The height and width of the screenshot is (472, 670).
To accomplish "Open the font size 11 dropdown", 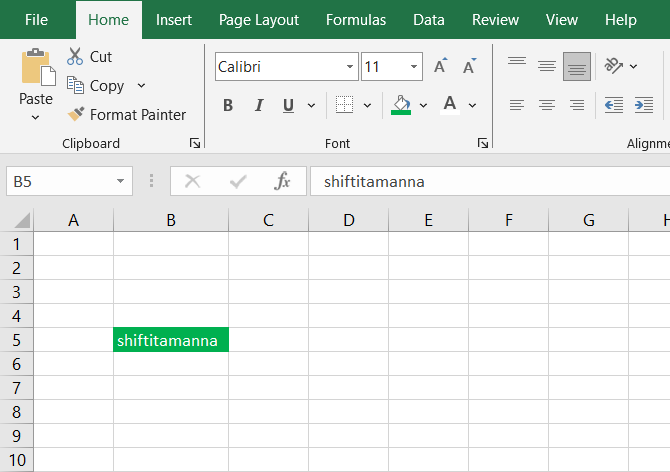I will tap(414, 67).
